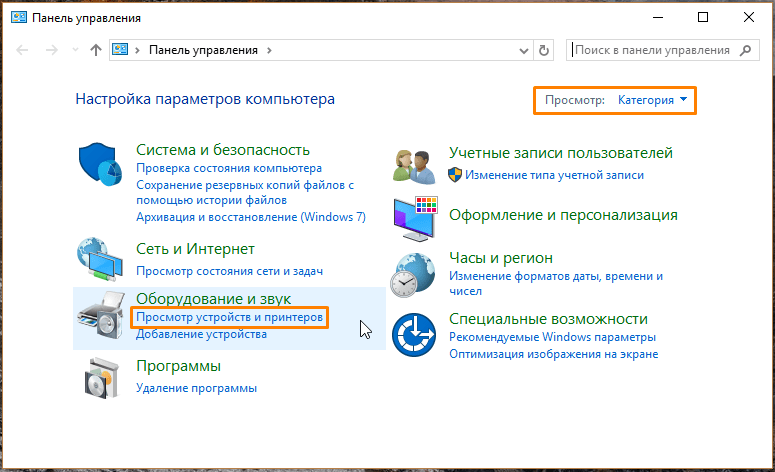Open Просмотр состояния сети и задач
Screen dimensions: 775x472
(x=229, y=271)
